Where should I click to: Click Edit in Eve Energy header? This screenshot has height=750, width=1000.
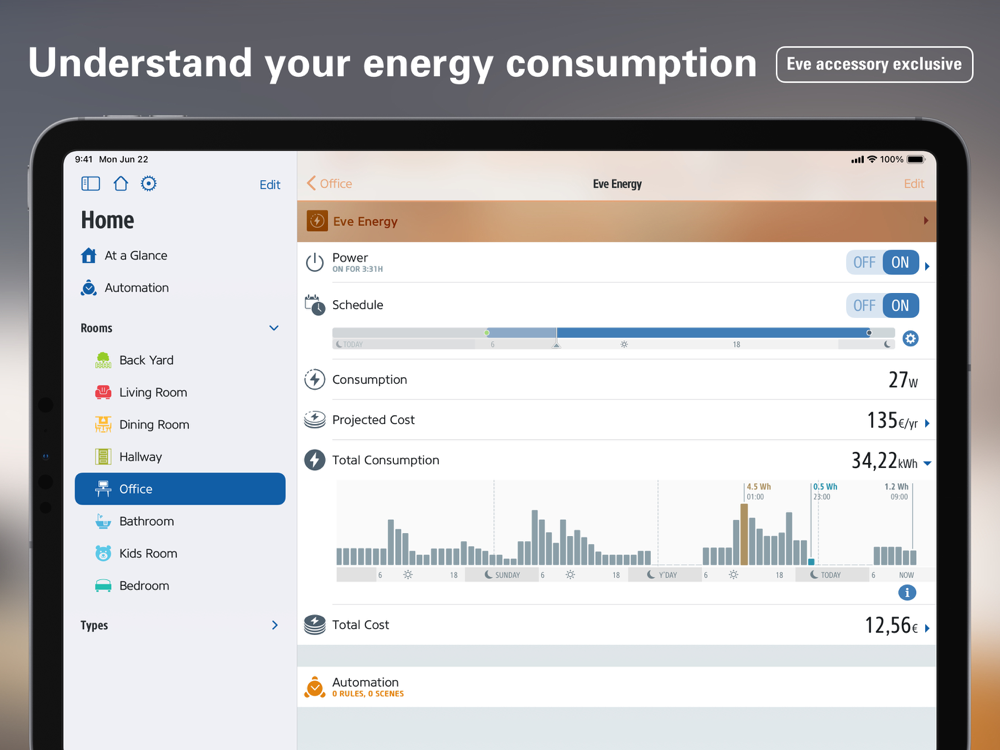914,184
